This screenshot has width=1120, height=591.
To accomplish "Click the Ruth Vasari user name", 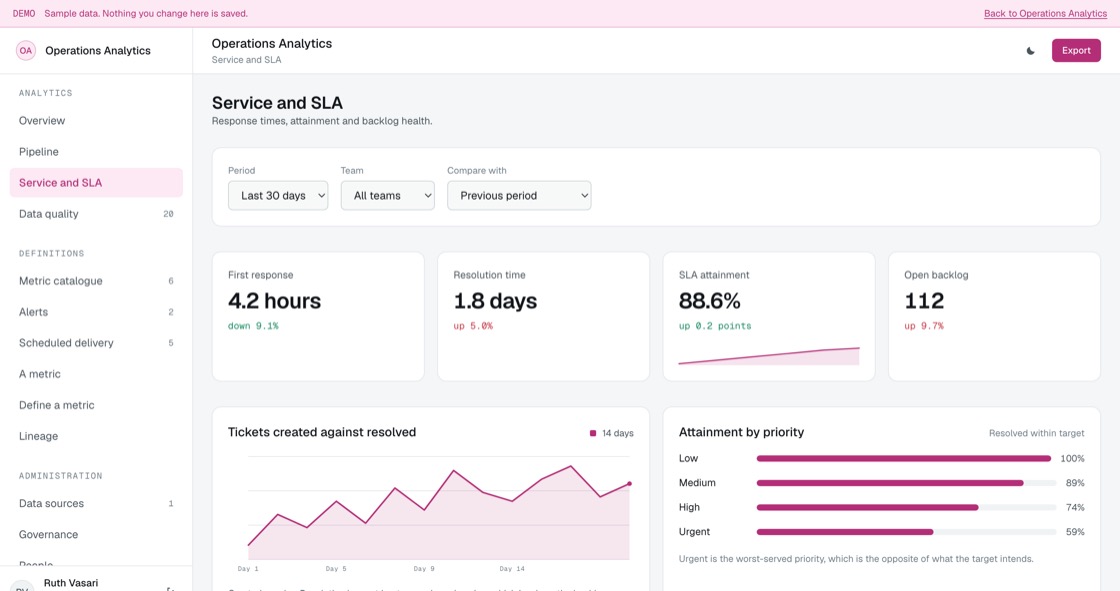I will [x=71, y=583].
